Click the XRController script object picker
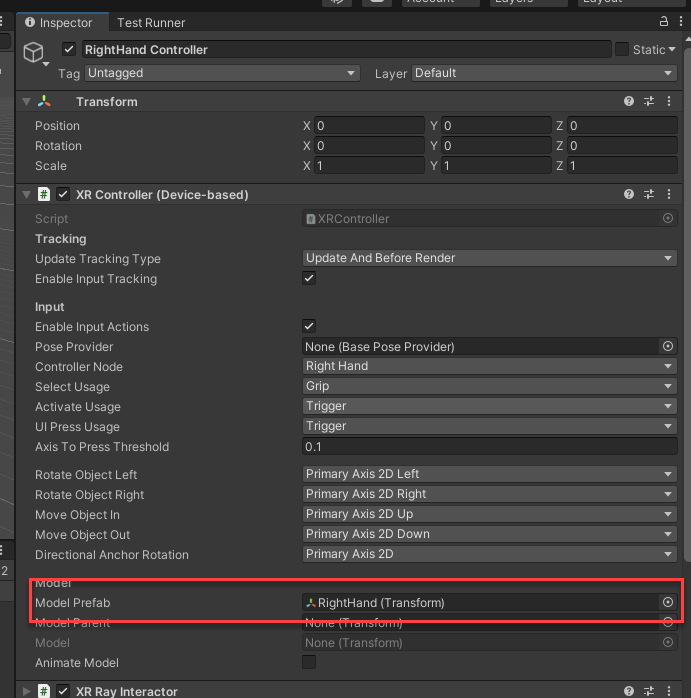Screen dimensions: 691x698 pos(667,218)
